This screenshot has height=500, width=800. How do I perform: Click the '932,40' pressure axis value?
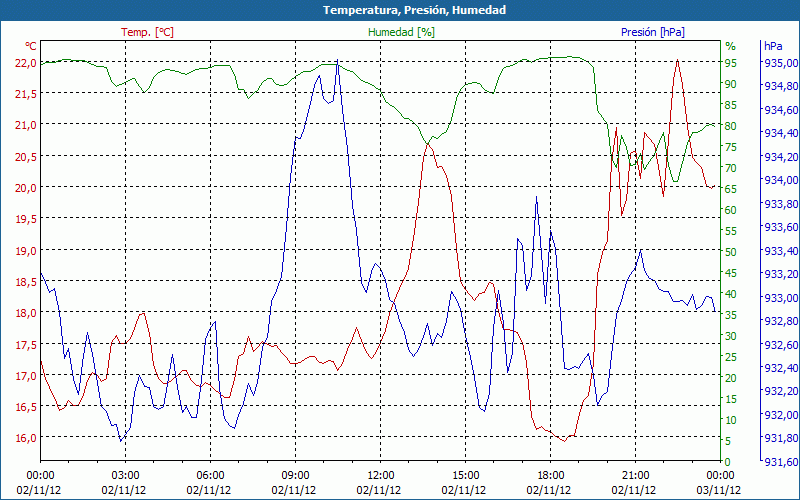click(781, 367)
